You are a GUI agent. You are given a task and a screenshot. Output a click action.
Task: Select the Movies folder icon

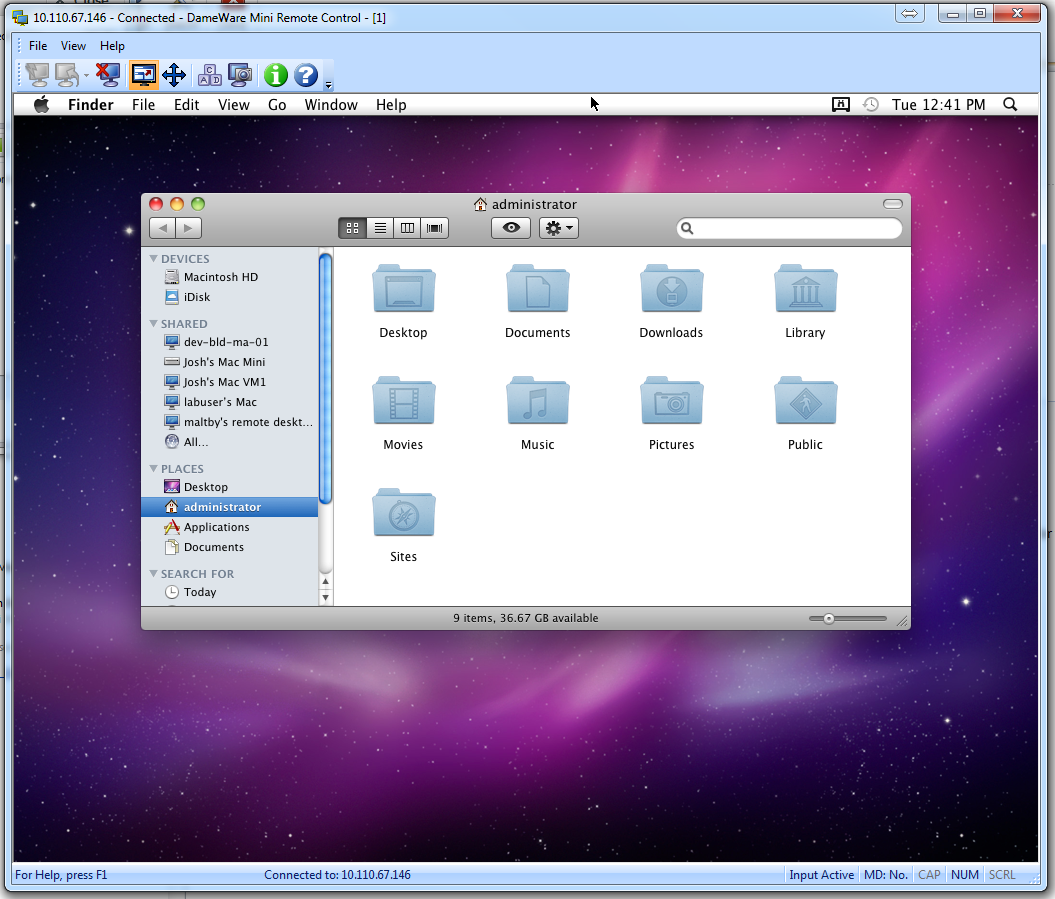coord(404,400)
